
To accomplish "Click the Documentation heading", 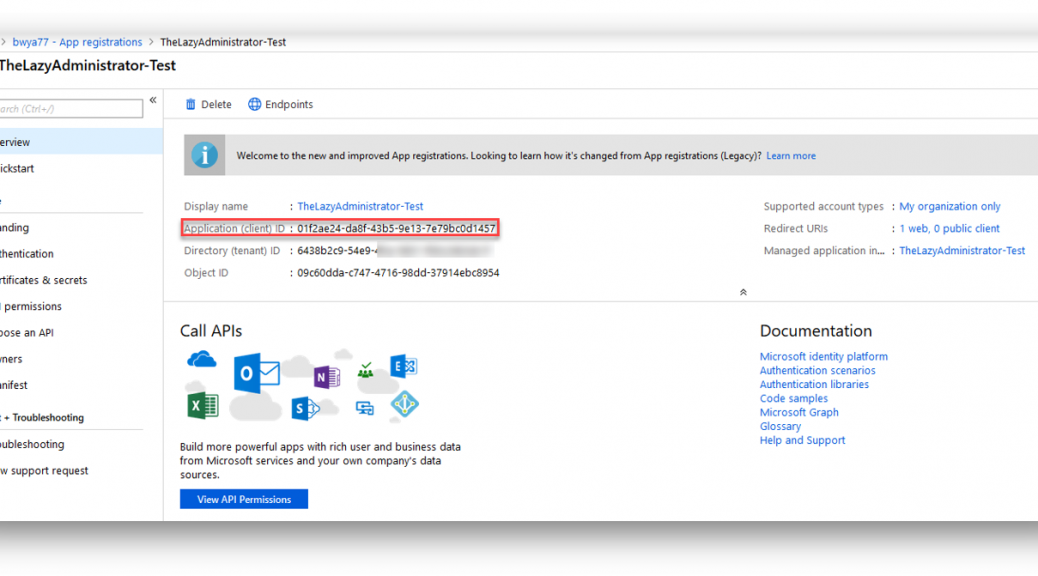I will [816, 331].
